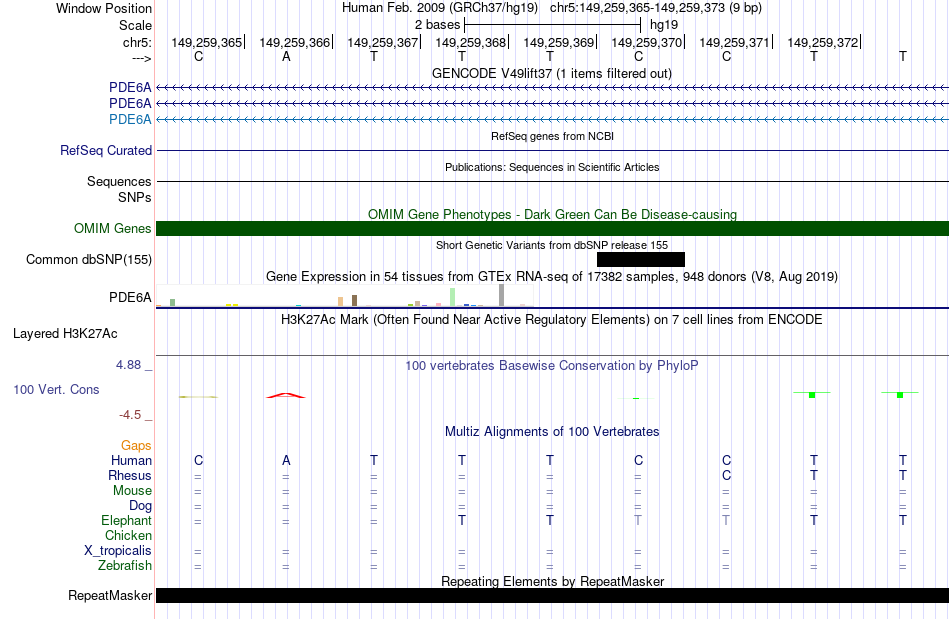This screenshot has height=619, width=950.
Task: Click the Elephant alignment row label
Action: 127,521
